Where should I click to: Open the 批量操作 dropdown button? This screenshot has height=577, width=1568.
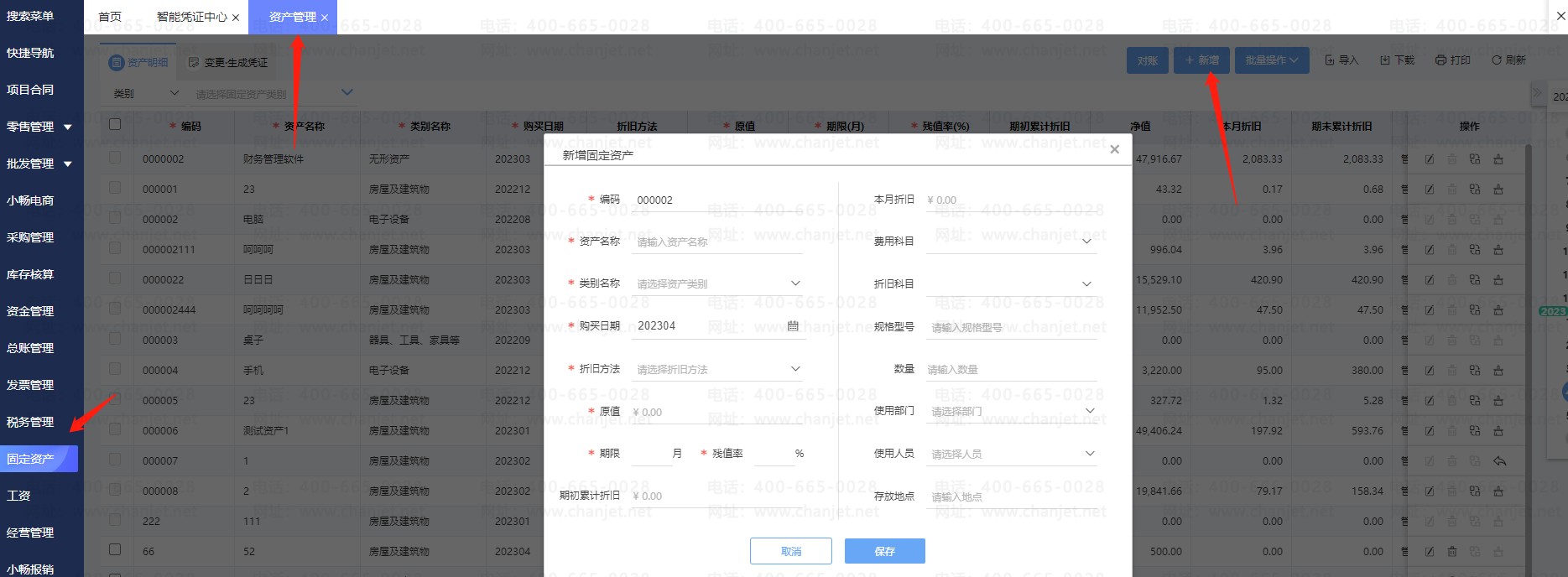pyautogui.click(x=1271, y=60)
